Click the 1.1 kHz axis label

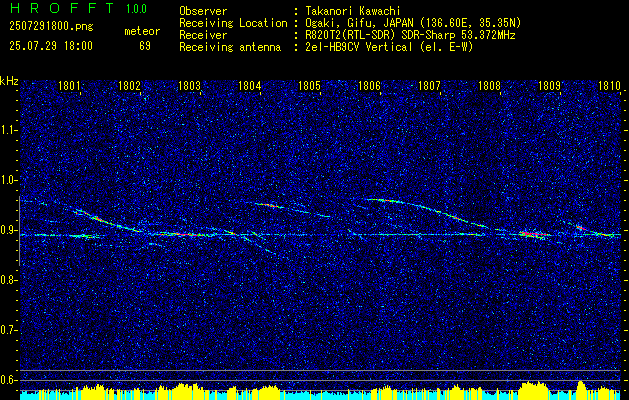pyautogui.click(x=8, y=130)
